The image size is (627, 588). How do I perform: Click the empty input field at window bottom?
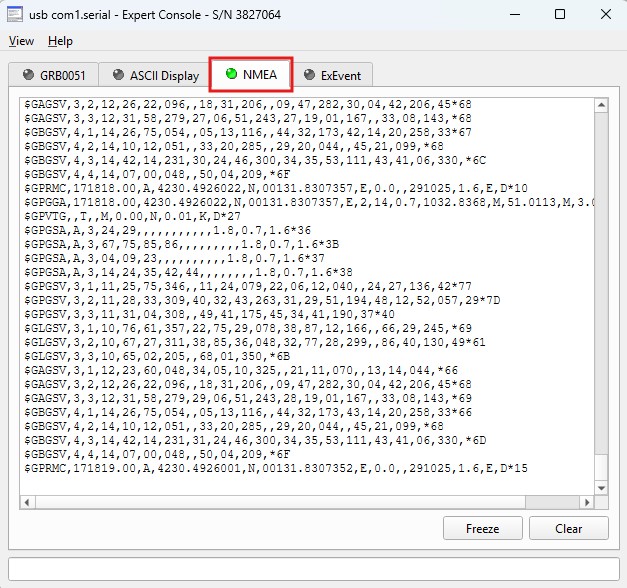pyautogui.click(x=313, y=567)
